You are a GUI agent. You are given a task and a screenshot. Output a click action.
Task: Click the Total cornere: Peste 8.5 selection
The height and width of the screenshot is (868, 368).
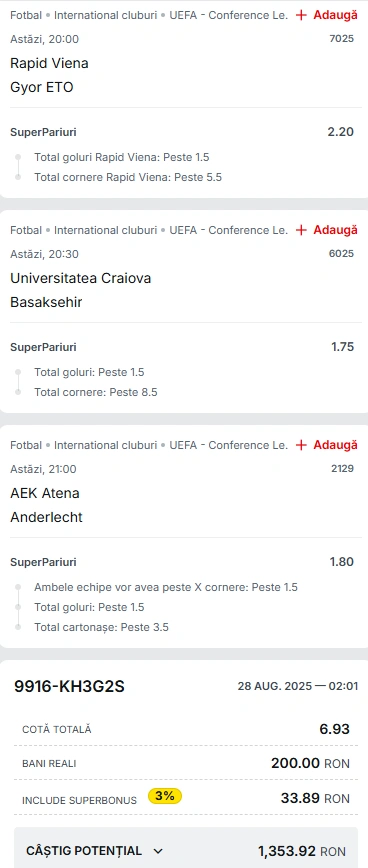[x=96, y=392]
